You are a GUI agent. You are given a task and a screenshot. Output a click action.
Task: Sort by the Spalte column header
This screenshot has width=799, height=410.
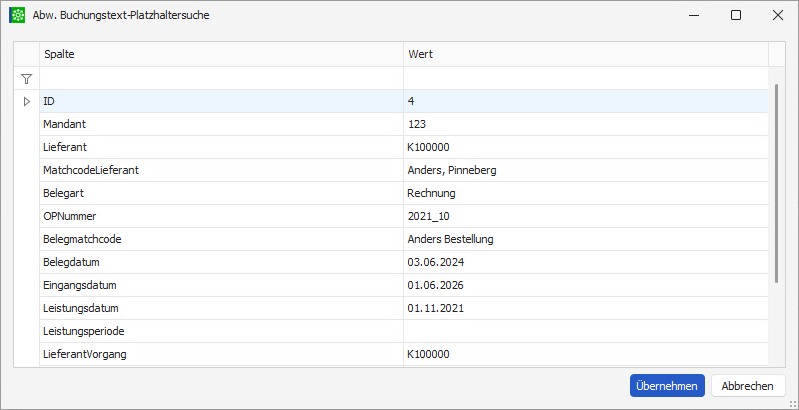tap(221, 54)
